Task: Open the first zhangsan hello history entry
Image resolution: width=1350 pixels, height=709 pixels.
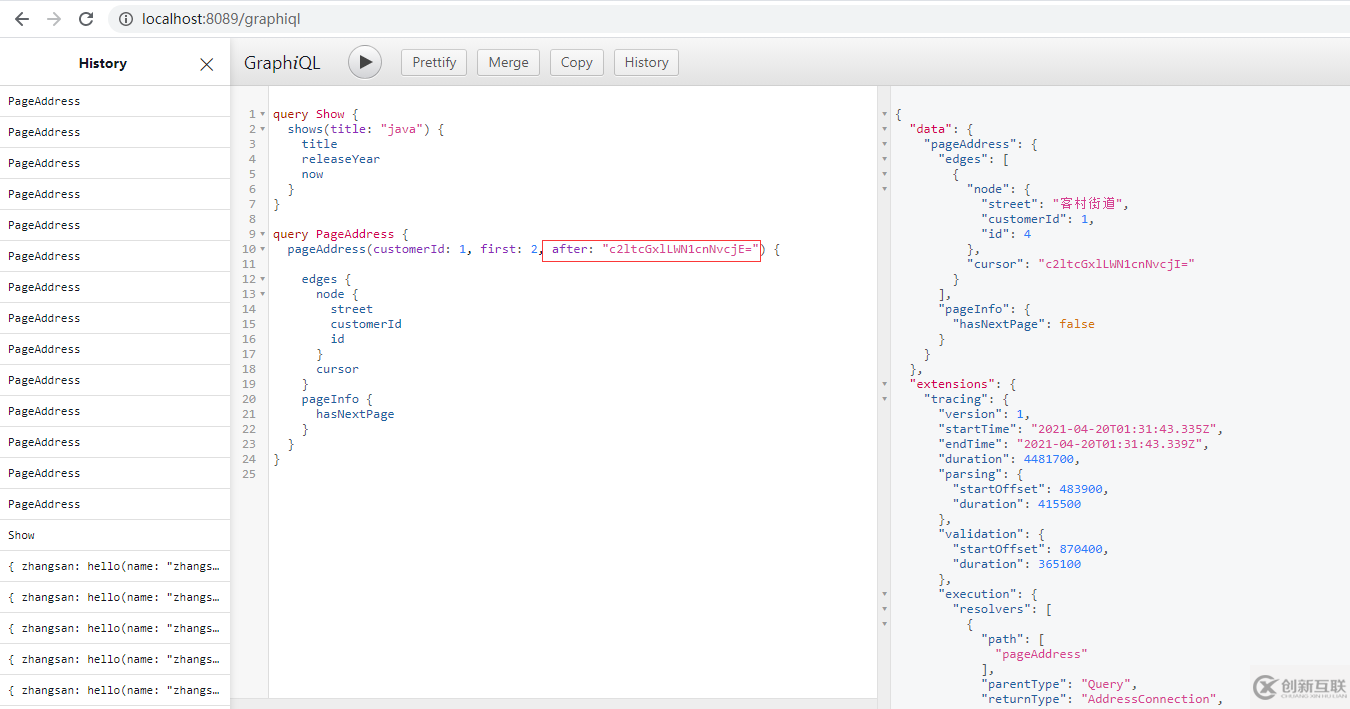Action: tap(113, 566)
